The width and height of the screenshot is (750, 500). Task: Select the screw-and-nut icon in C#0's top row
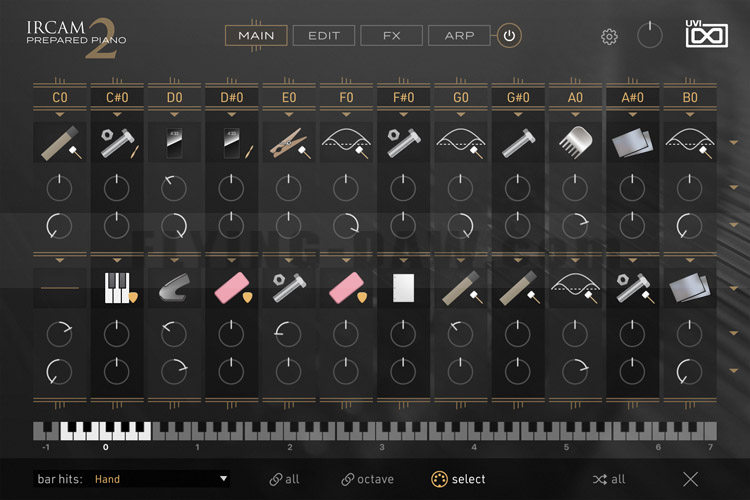click(117, 143)
